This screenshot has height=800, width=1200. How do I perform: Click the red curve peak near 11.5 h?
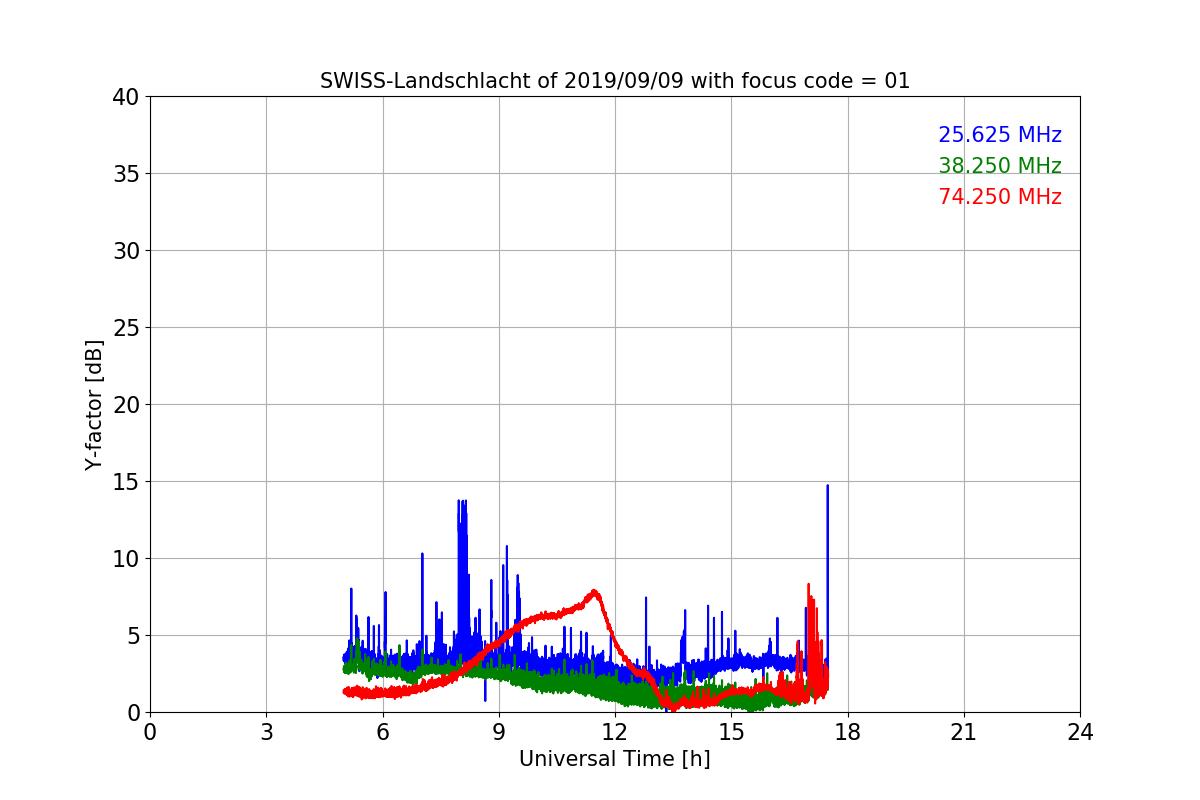coord(594,592)
